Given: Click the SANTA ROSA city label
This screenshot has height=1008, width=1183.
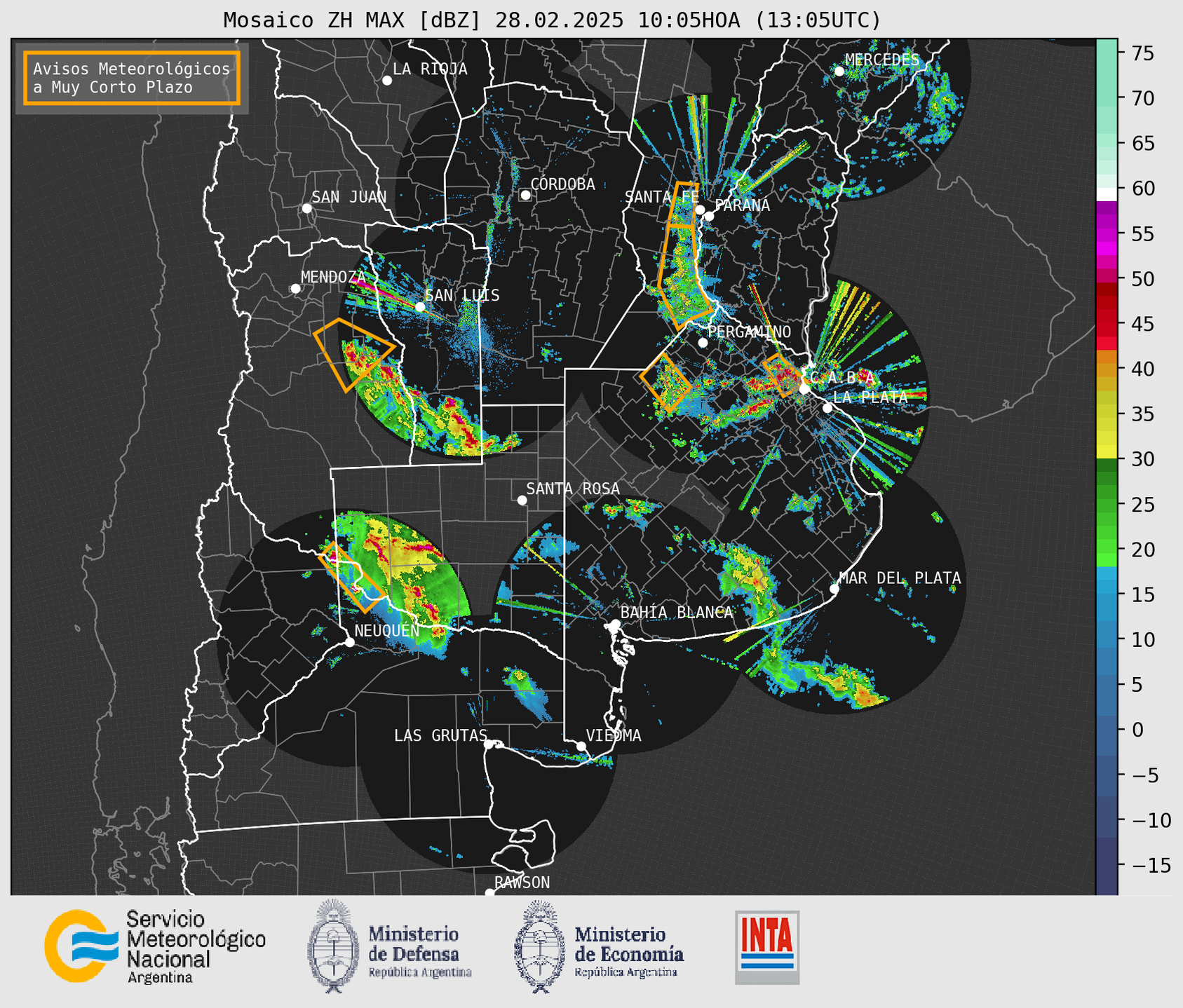Looking at the screenshot, I should [x=573, y=489].
